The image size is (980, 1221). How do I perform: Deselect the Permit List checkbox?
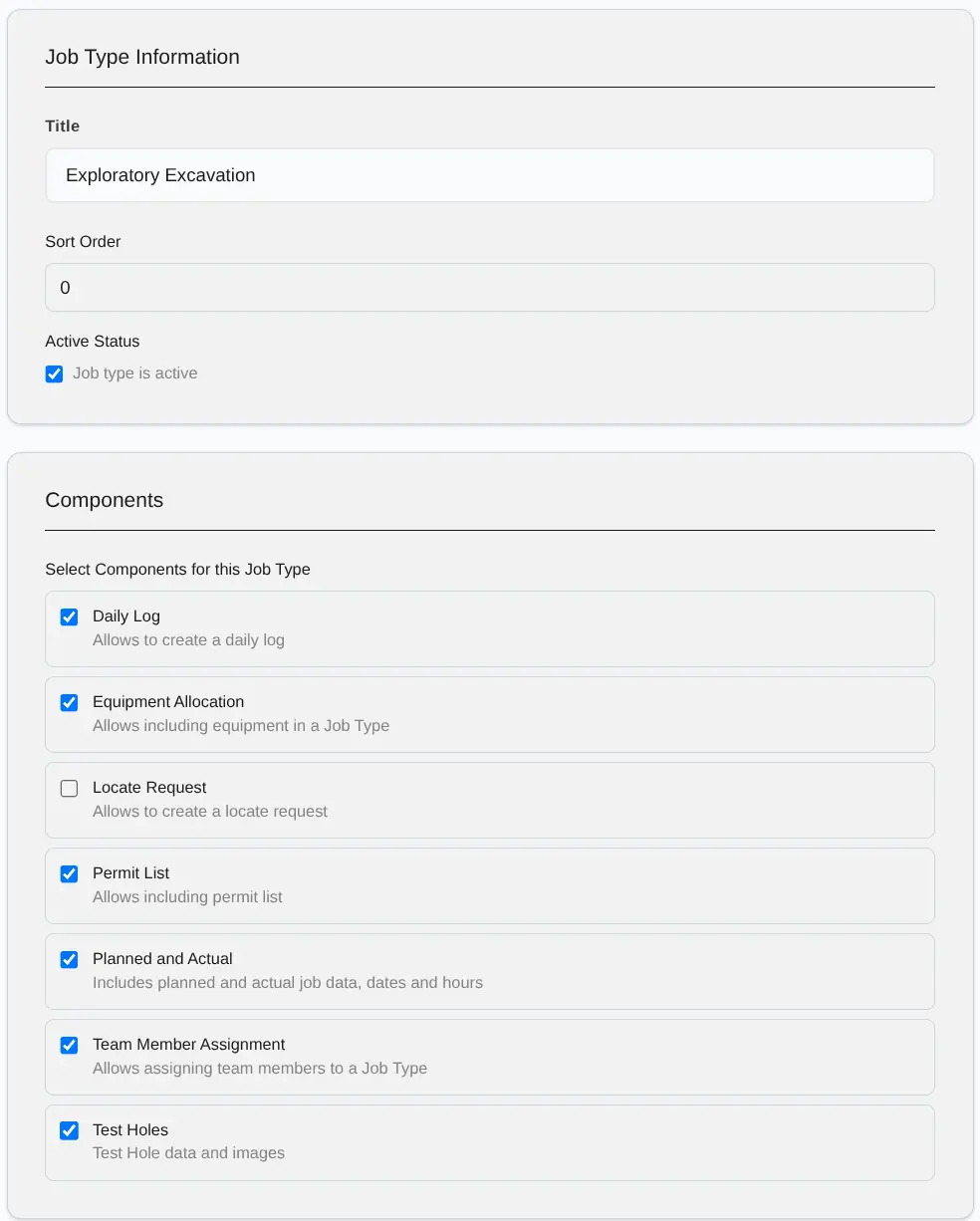(x=69, y=873)
